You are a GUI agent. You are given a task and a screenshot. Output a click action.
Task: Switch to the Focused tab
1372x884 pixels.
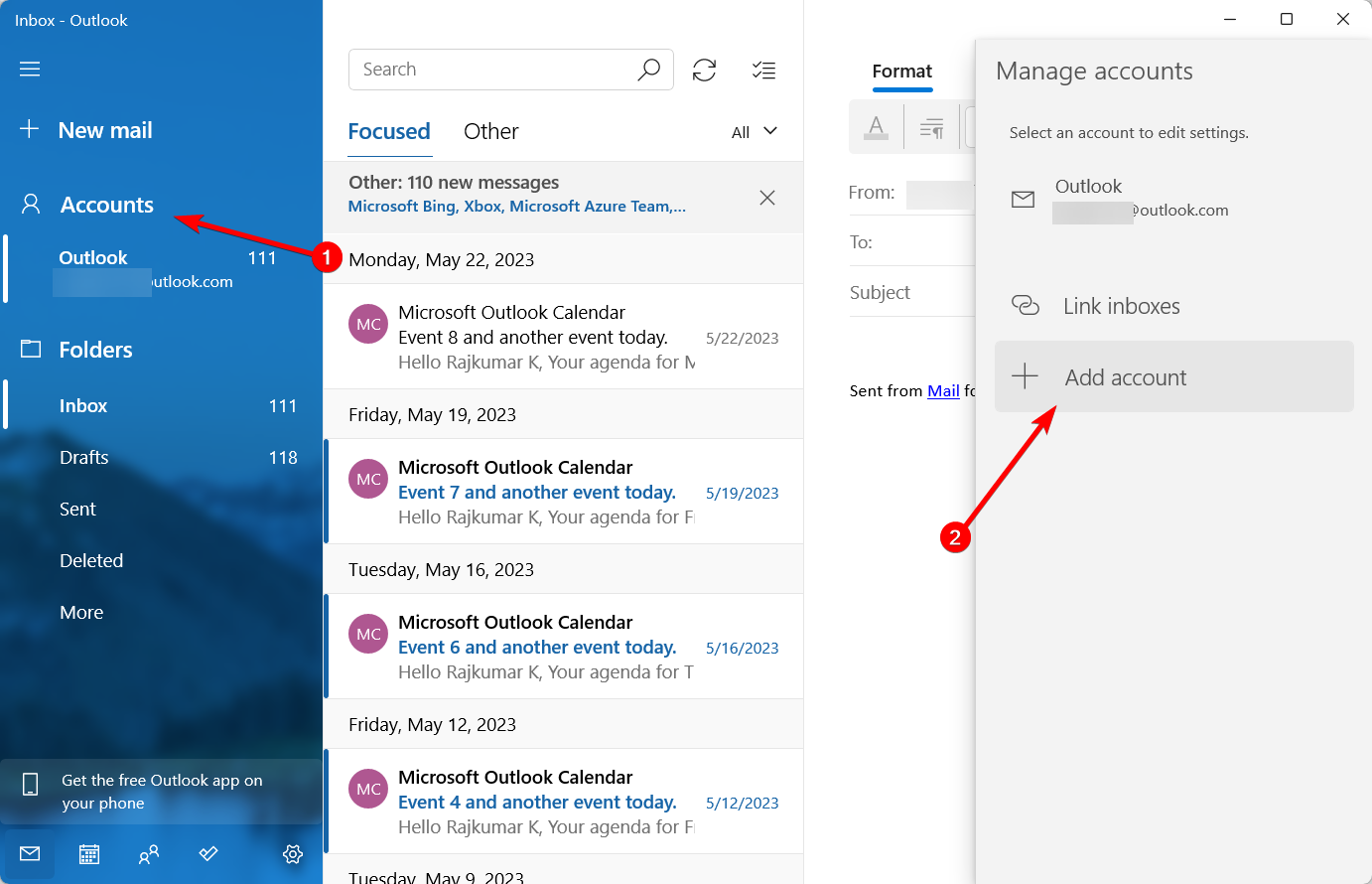389,131
